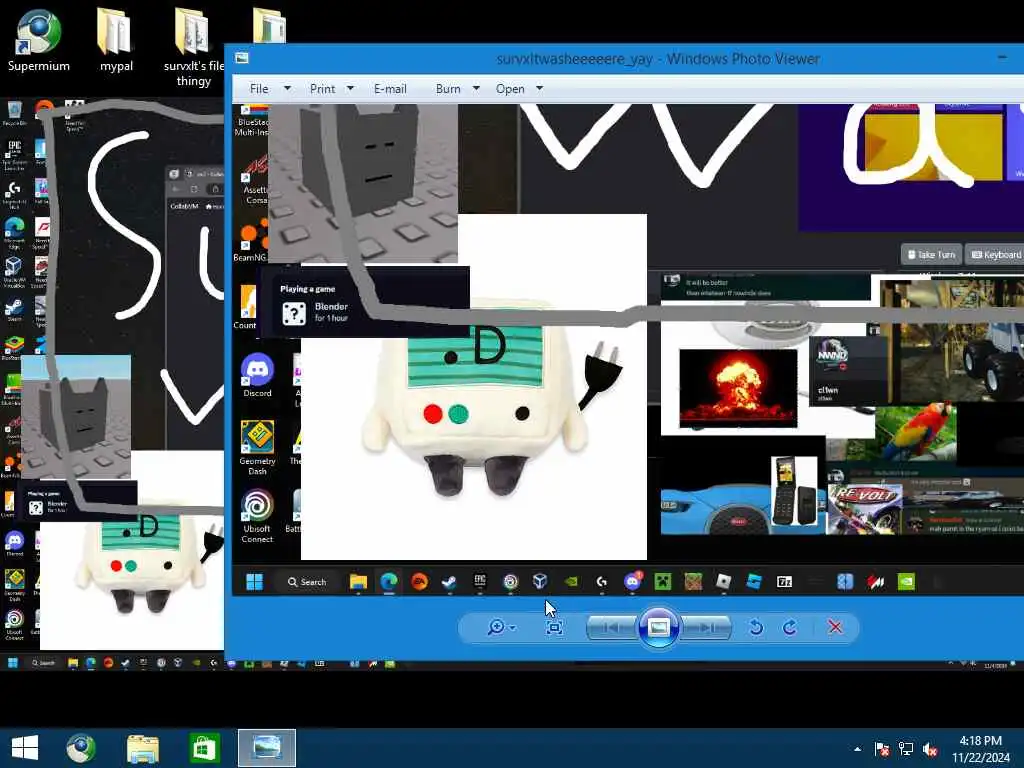This screenshot has height=768, width=1024.
Task: Open the Burn menu
Action: (448, 89)
